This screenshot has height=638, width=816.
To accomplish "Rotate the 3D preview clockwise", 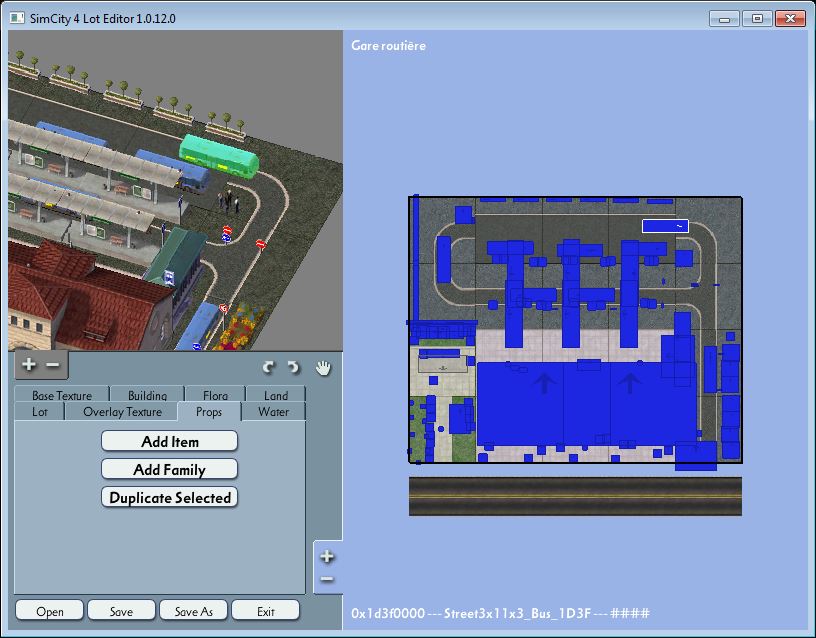I will click(269, 367).
